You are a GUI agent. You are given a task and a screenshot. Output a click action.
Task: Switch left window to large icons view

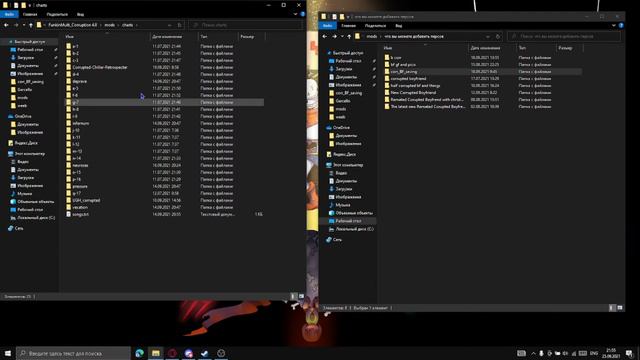(301, 296)
